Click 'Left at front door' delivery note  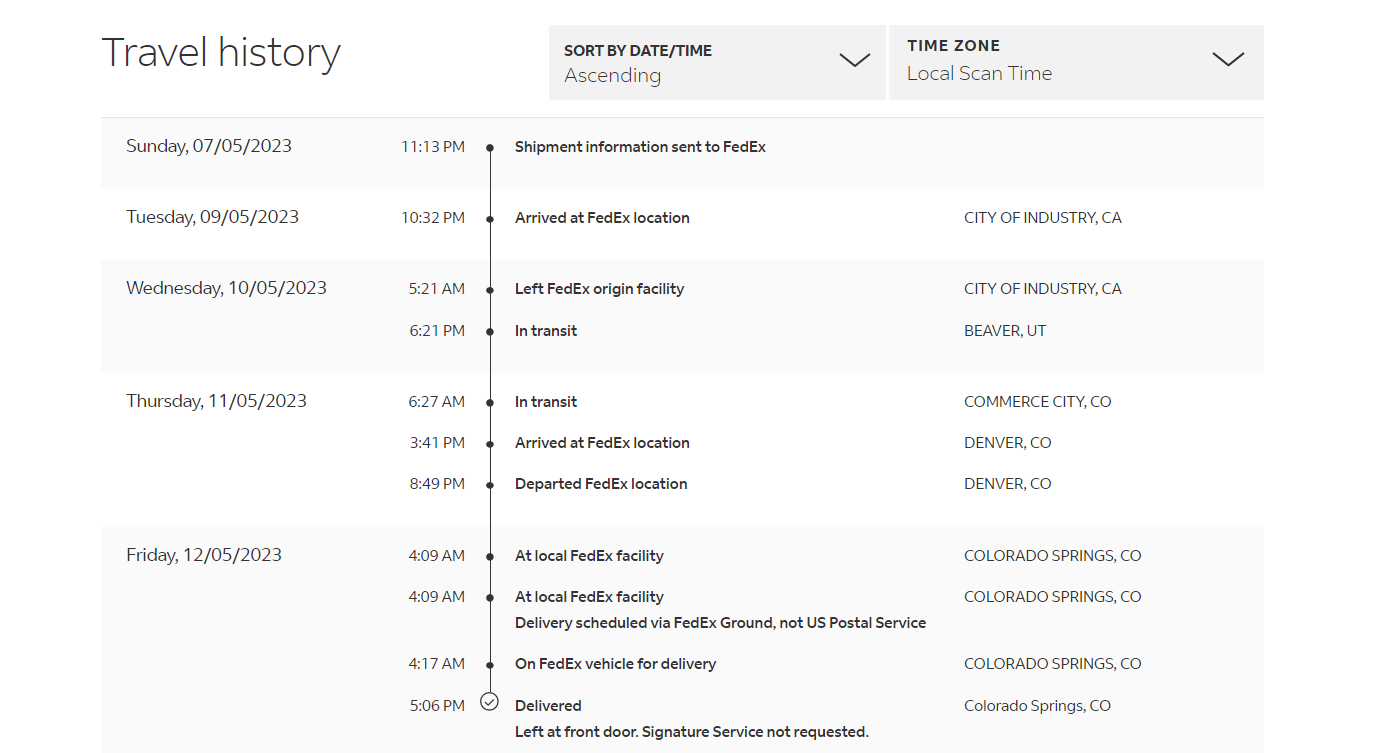[691, 732]
